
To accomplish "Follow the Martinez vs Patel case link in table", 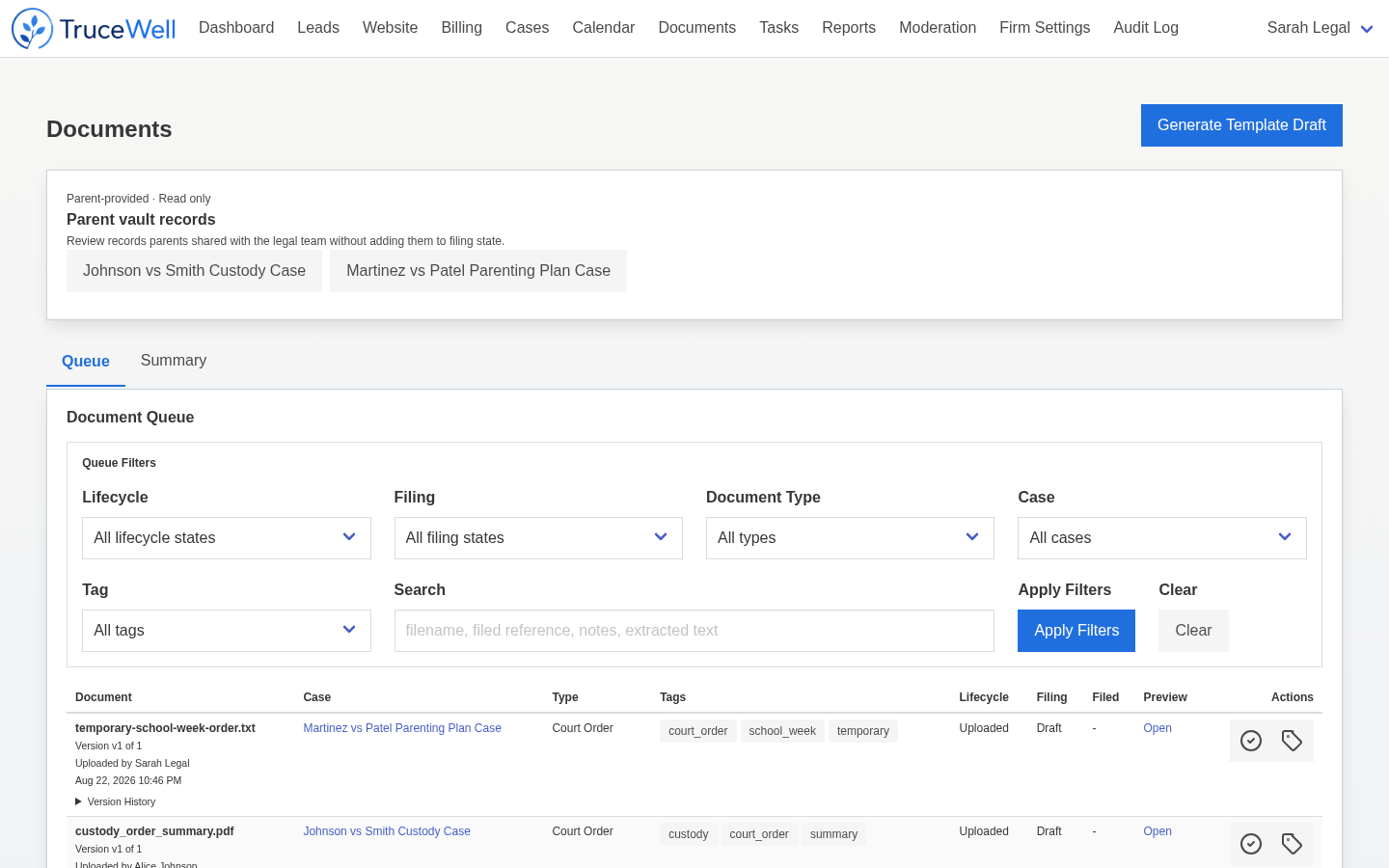I will coord(402,728).
